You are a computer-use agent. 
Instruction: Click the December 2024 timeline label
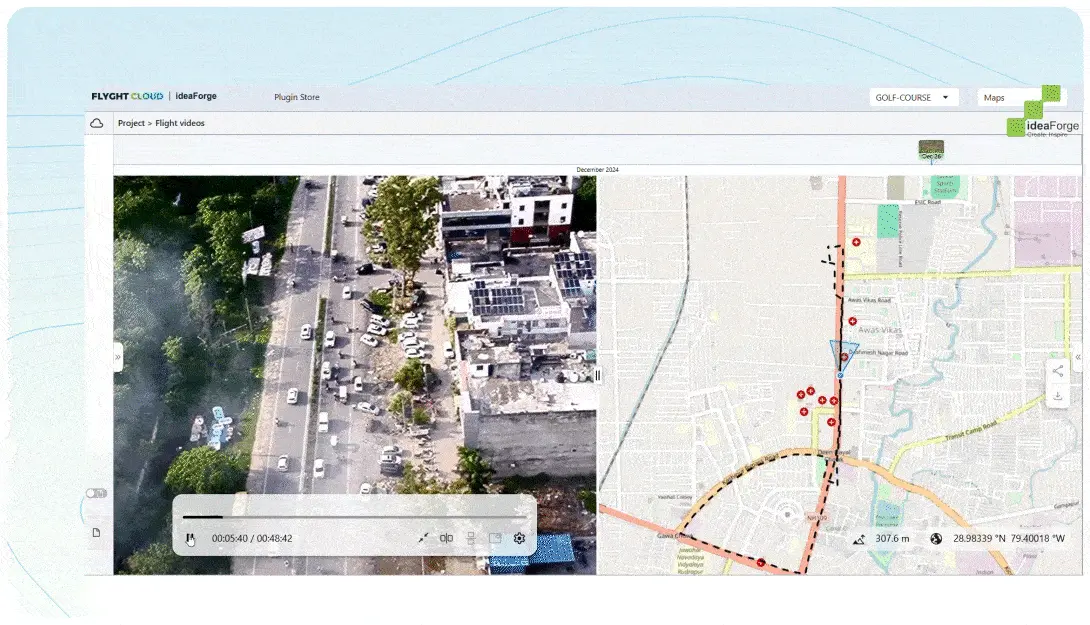(597, 170)
